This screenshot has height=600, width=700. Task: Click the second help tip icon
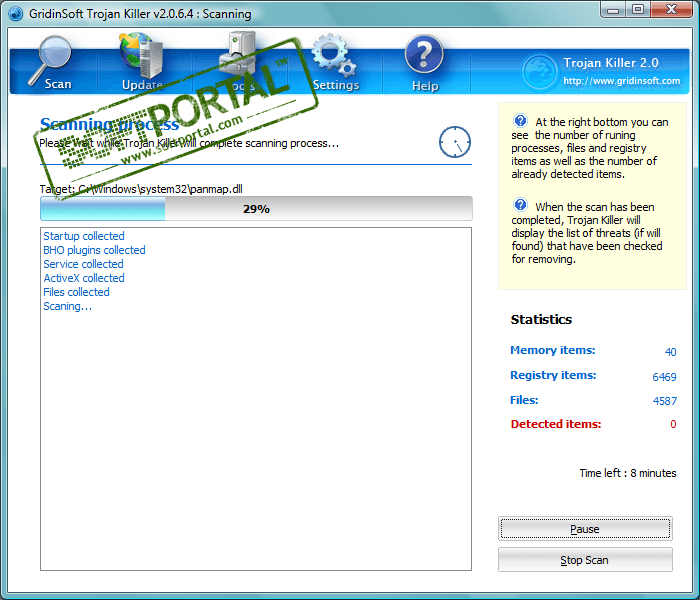(520, 205)
